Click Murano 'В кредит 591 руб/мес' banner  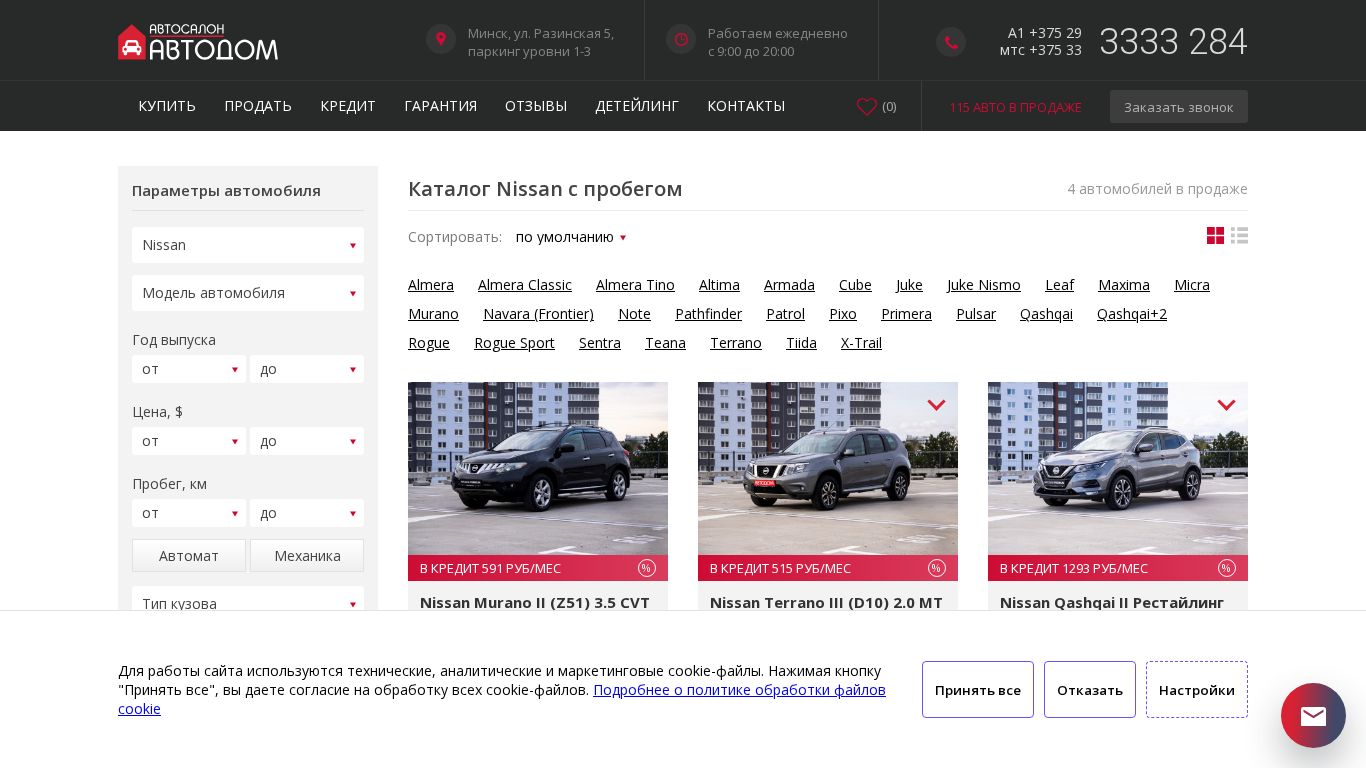(x=538, y=568)
